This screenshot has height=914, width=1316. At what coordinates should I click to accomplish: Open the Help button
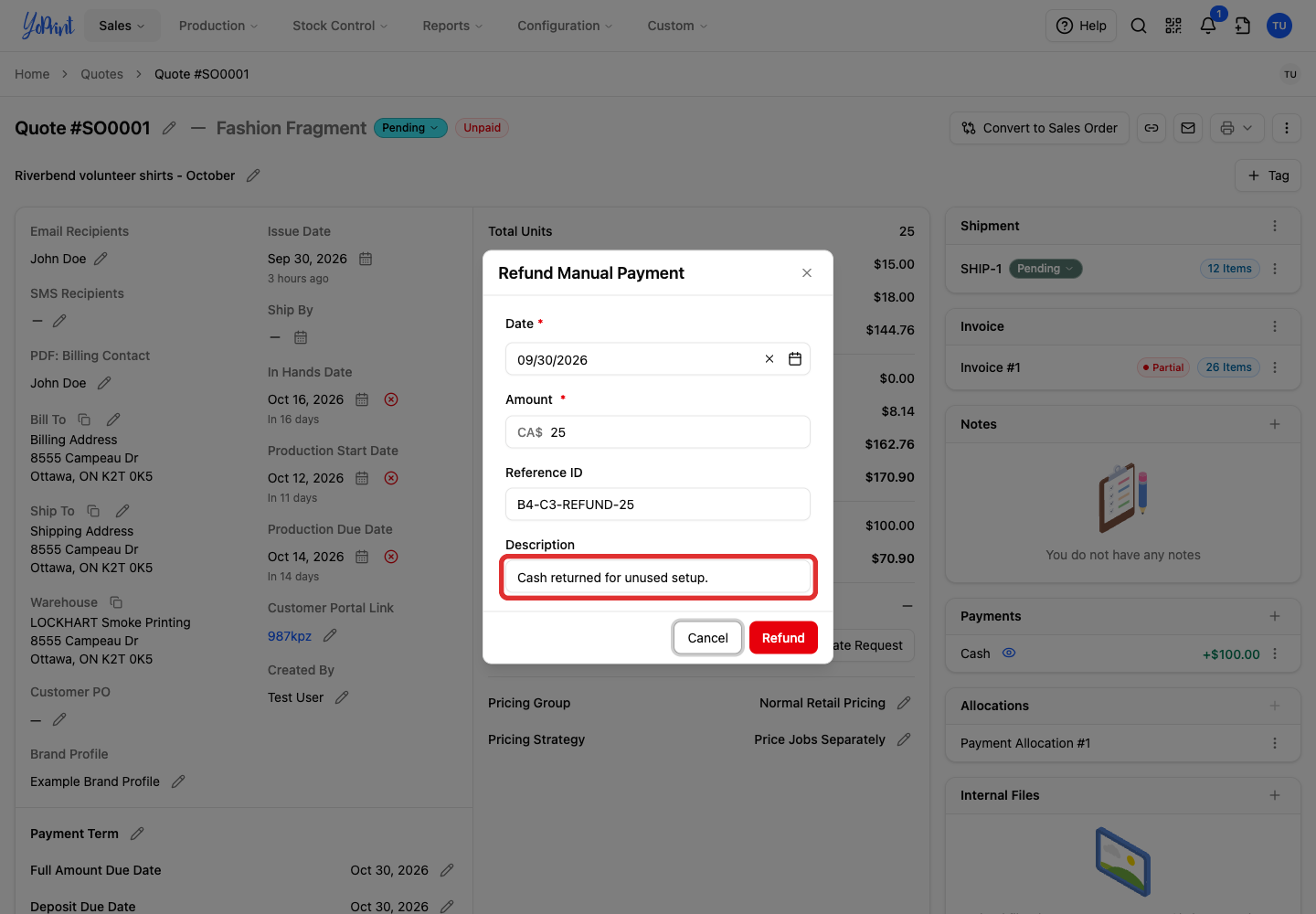click(x=1081, y=26)
